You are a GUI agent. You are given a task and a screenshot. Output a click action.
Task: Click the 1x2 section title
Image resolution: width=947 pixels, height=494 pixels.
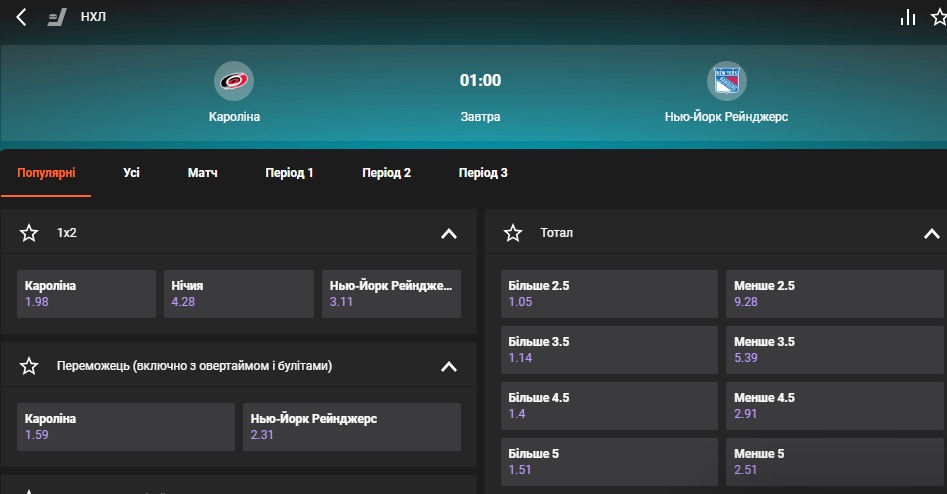[x=66, y=233]
